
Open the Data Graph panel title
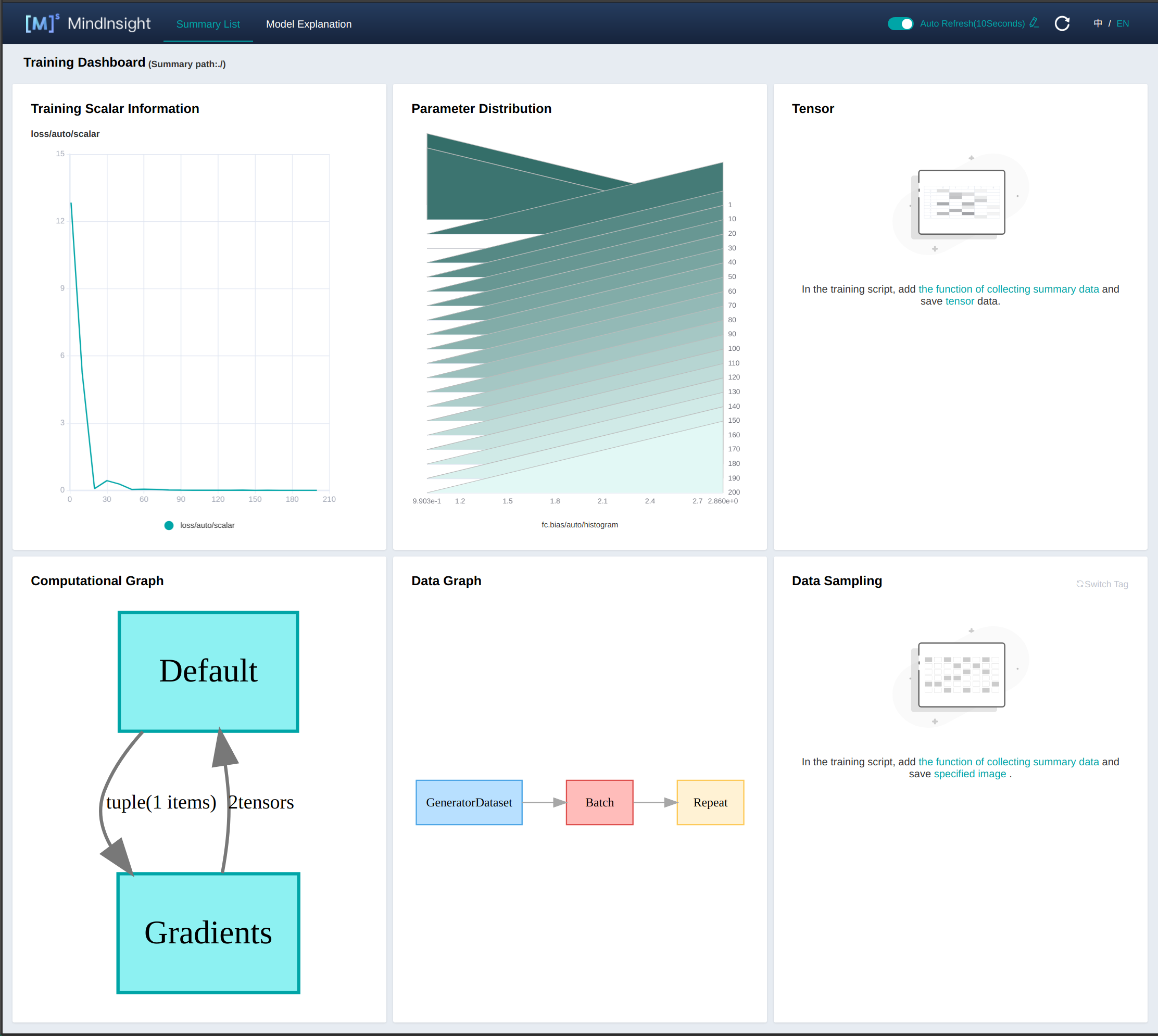pyautogui.click(x=446, y=580)
